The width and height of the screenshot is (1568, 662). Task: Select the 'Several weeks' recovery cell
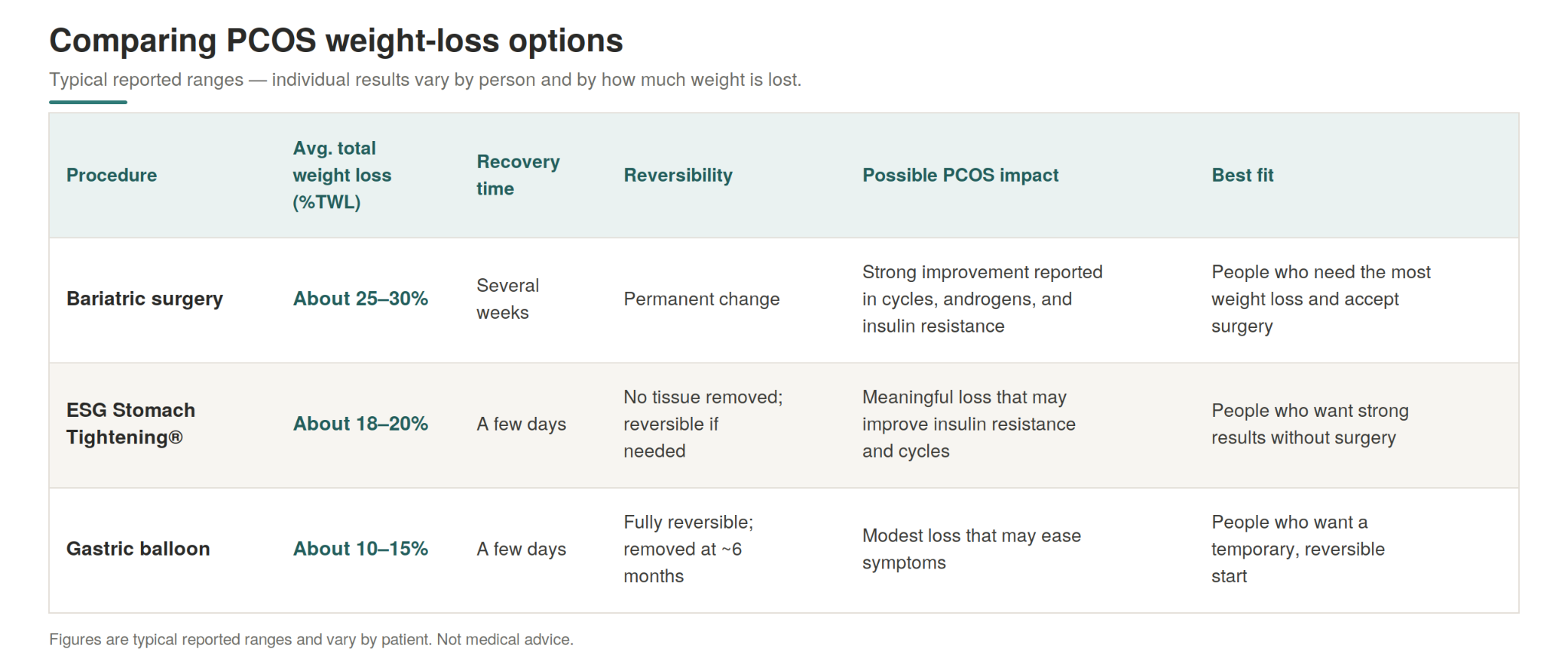point(508,299)
